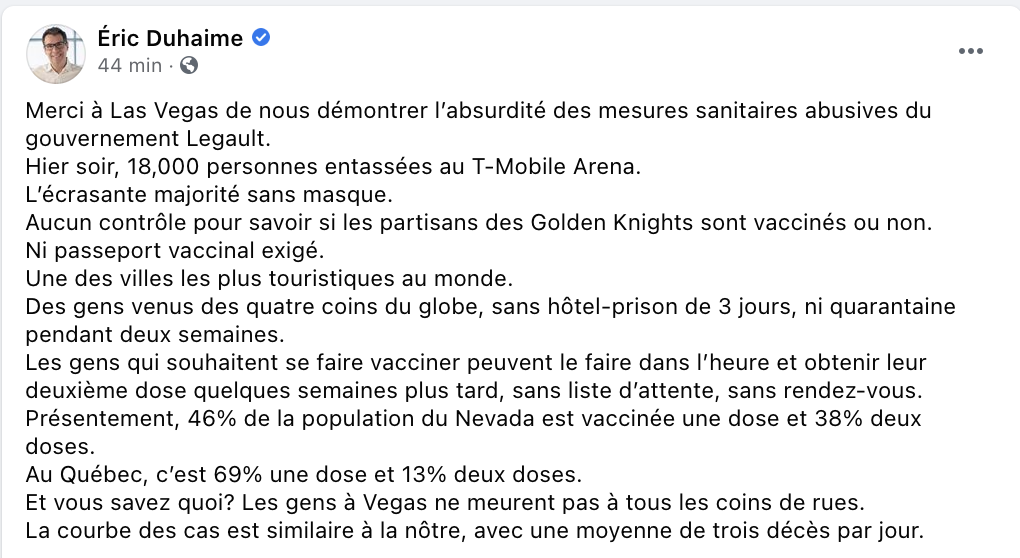Click 'Ni passeport vaccinal exigé.' line
1020x558 pixels.
174,250
